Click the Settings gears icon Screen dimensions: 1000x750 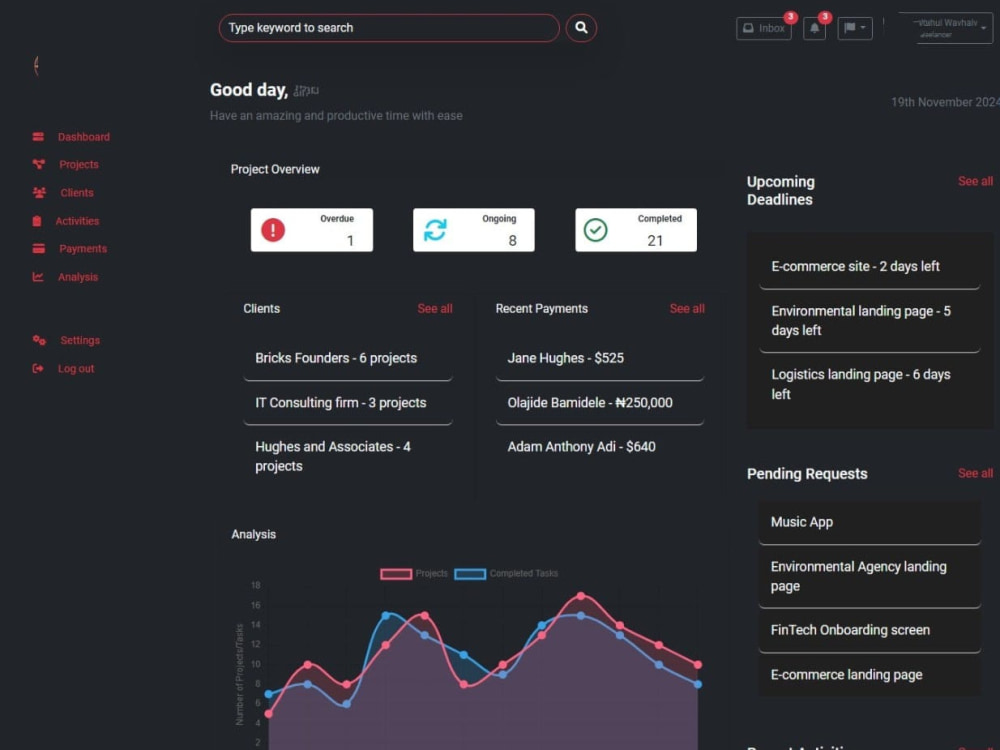coord(40,341)
